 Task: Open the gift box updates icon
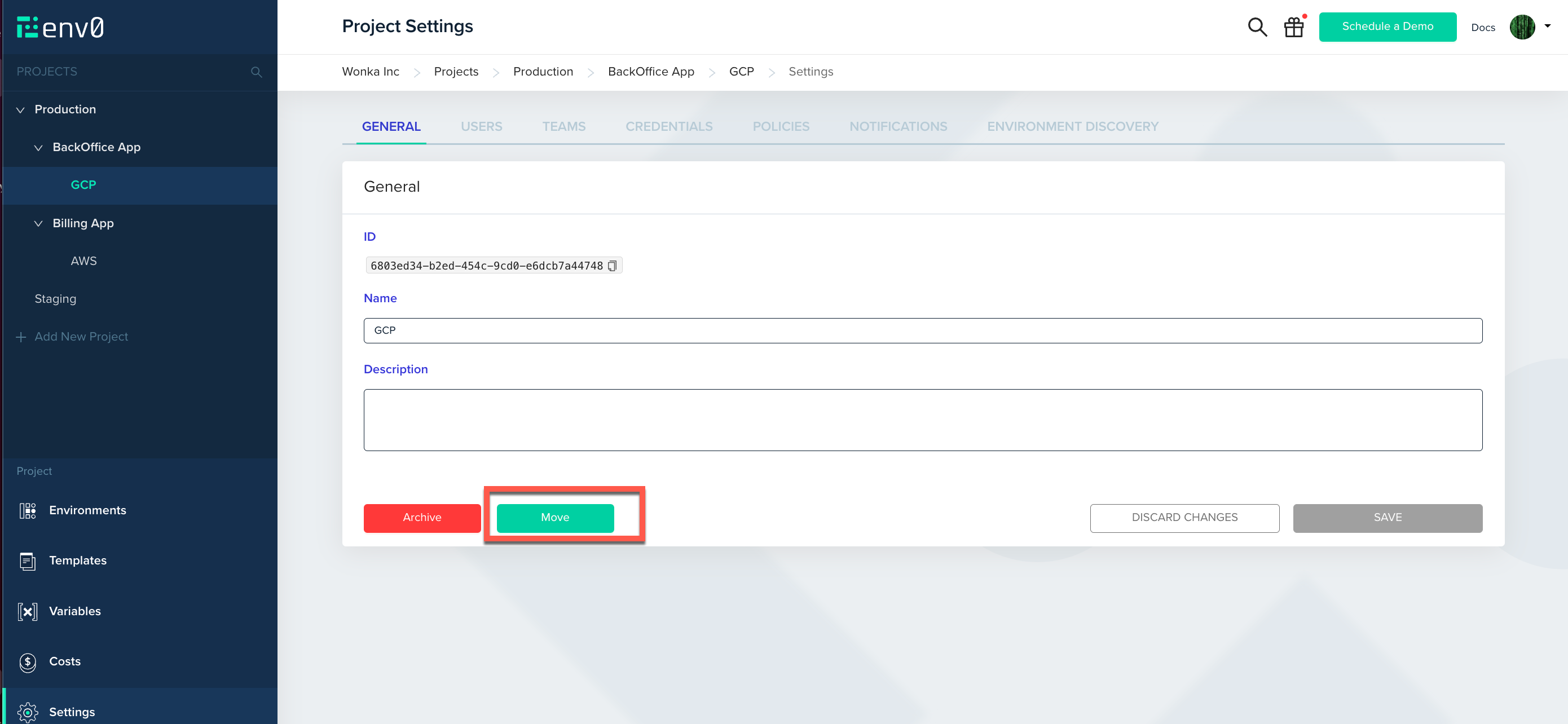coord(1293,27)
